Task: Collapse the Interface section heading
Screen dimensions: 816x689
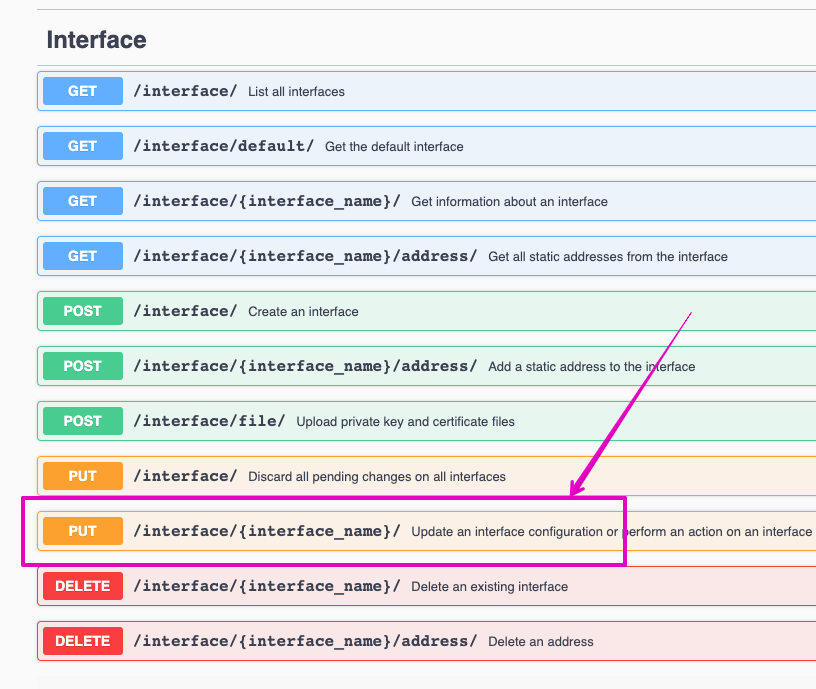Action: 97,40
